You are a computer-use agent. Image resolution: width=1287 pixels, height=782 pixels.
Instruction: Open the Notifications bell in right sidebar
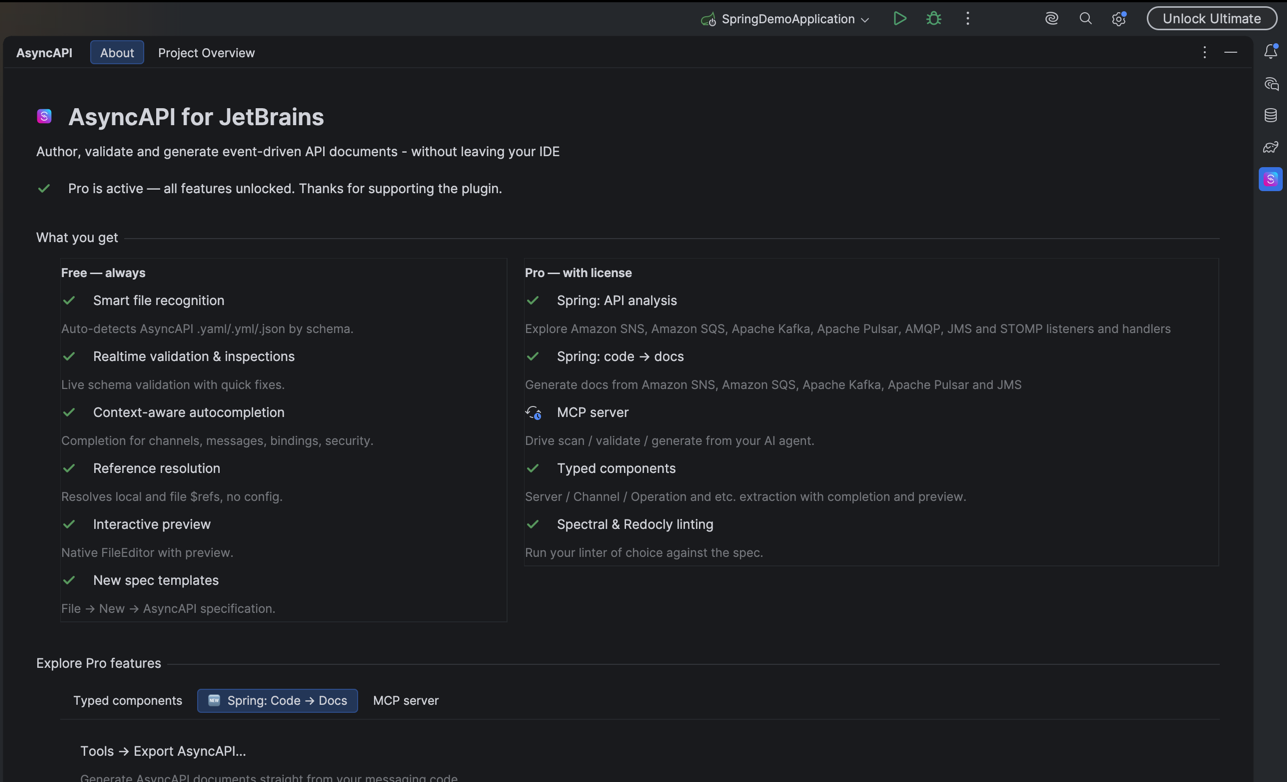1271,51
